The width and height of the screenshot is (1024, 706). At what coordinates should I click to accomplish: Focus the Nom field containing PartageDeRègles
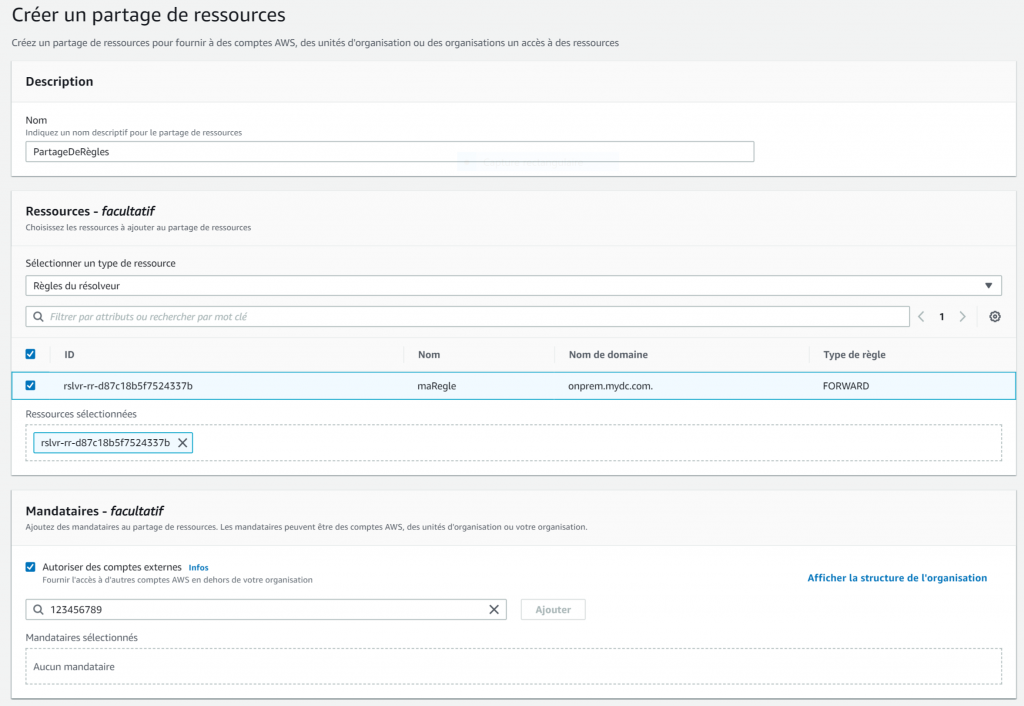390,152
